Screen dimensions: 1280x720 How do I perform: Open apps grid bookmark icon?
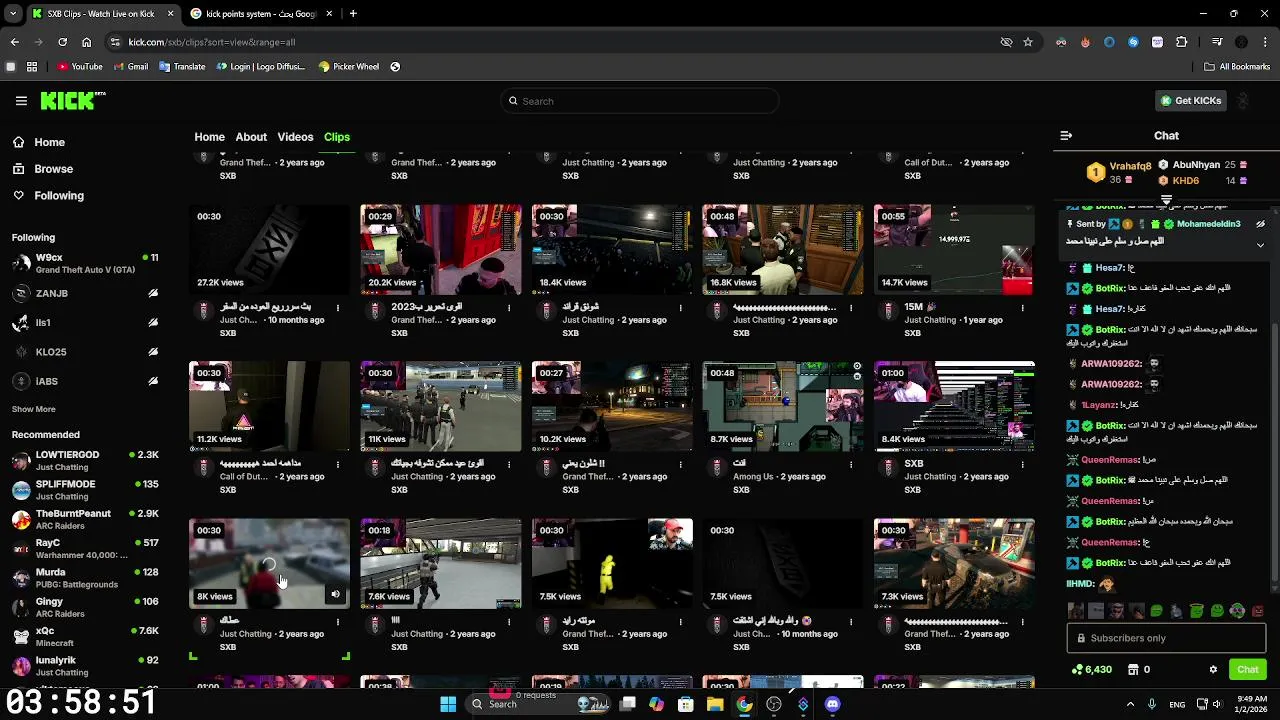[32, 67]
